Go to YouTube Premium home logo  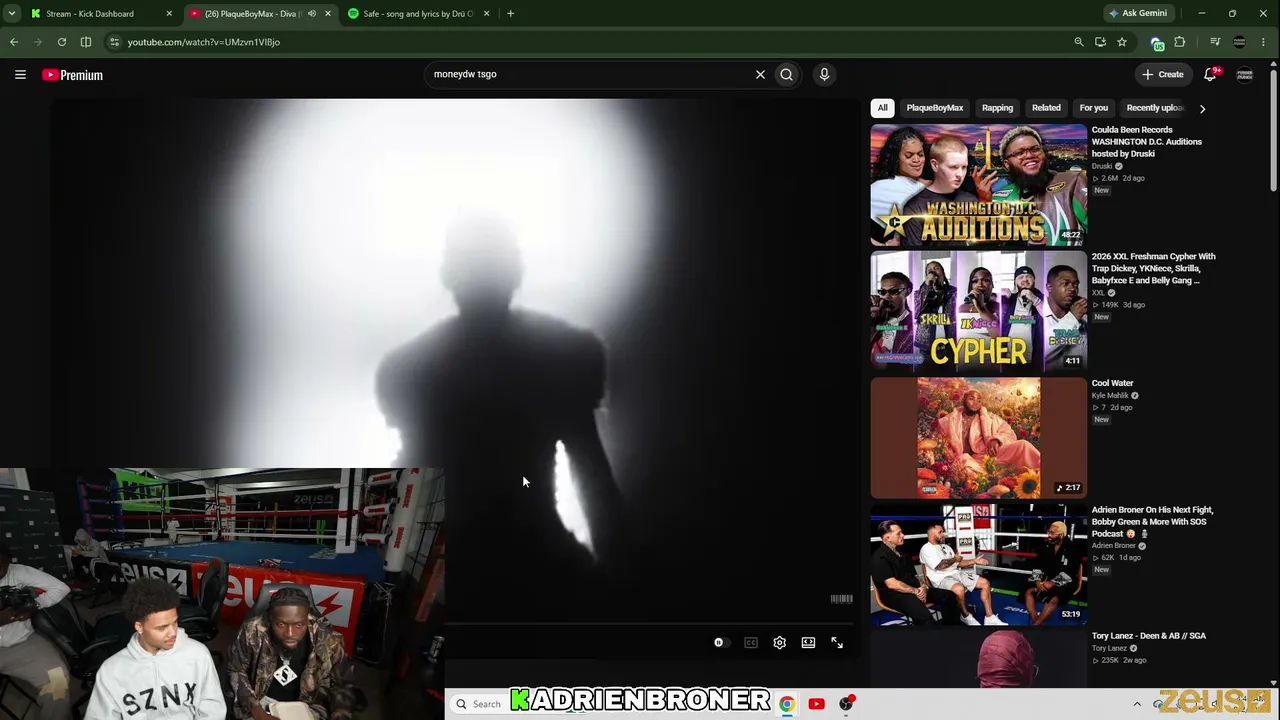[72, 75]
